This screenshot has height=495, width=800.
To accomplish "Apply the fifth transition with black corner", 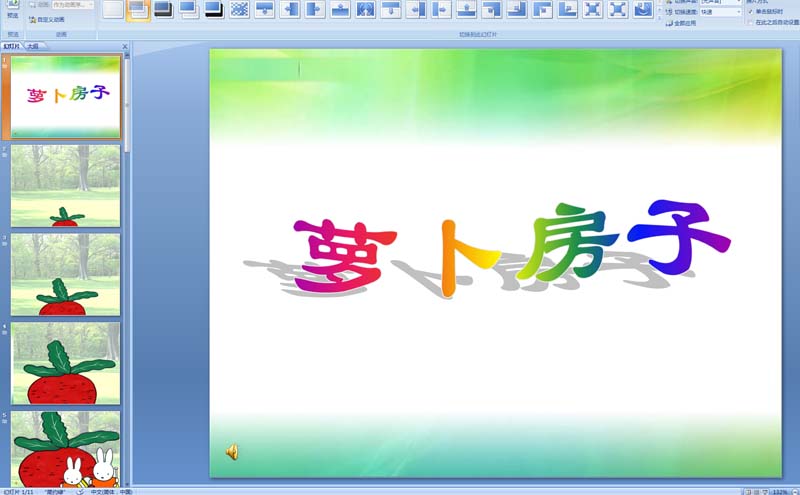I will (214, 9).
